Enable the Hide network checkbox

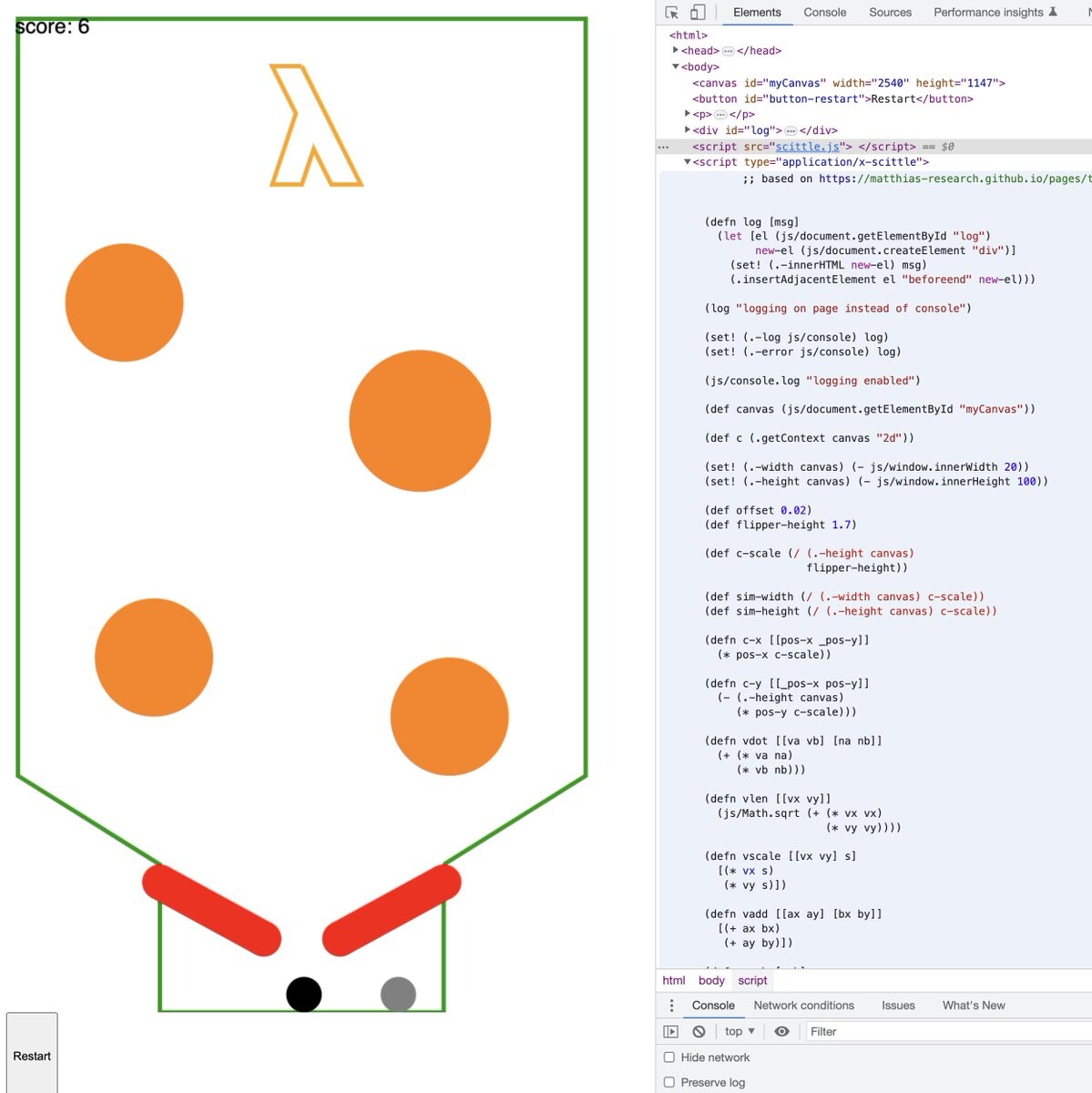point(669,1057)
